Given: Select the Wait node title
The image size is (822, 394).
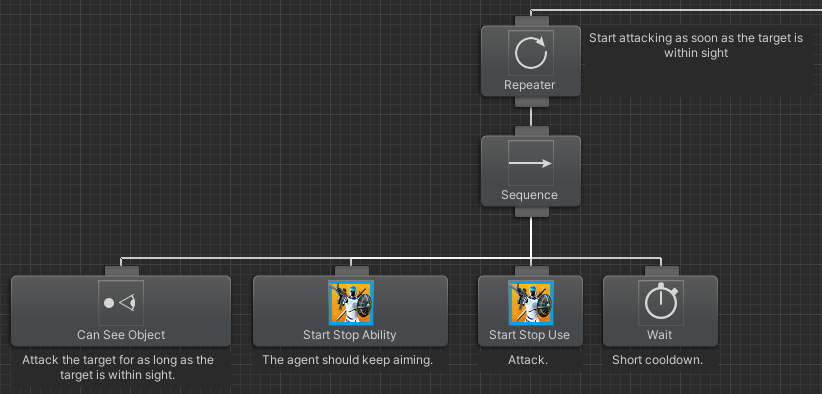Looking at the screenshot, I should click(x=659, y=335).
